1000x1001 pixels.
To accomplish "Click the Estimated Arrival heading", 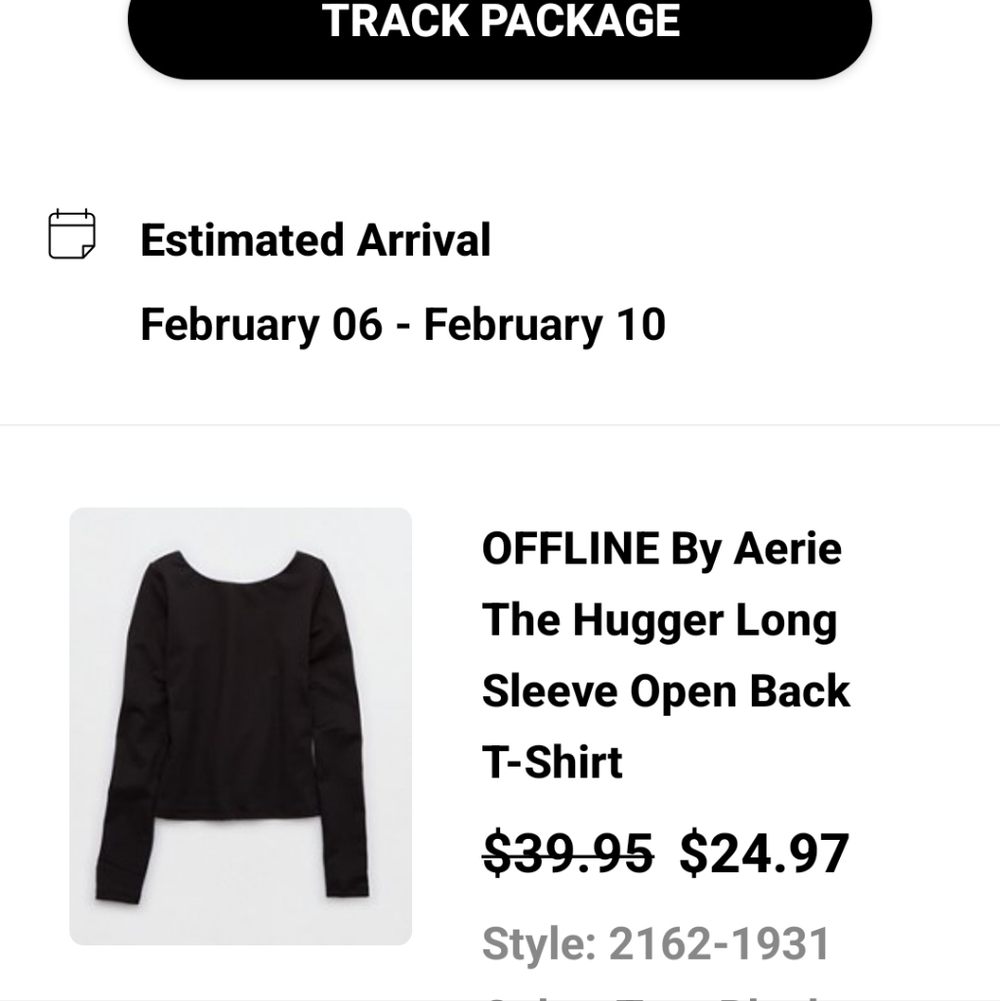I will [316, 239].
